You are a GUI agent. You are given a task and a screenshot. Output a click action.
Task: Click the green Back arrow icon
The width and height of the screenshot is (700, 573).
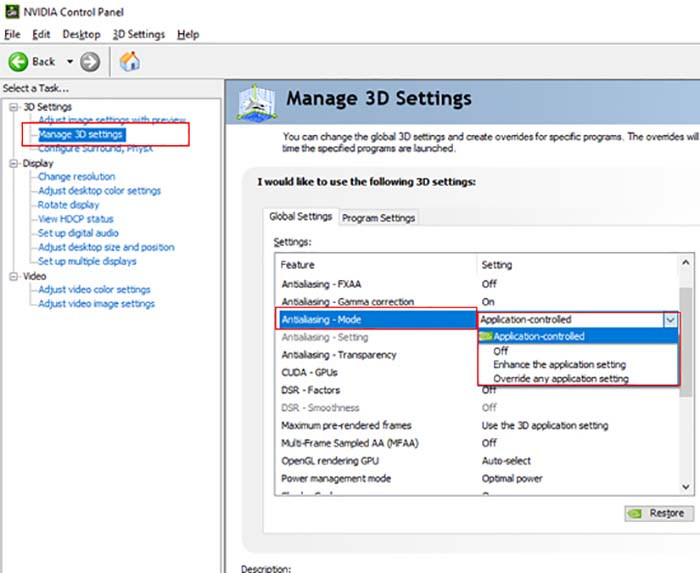point(18,62)
